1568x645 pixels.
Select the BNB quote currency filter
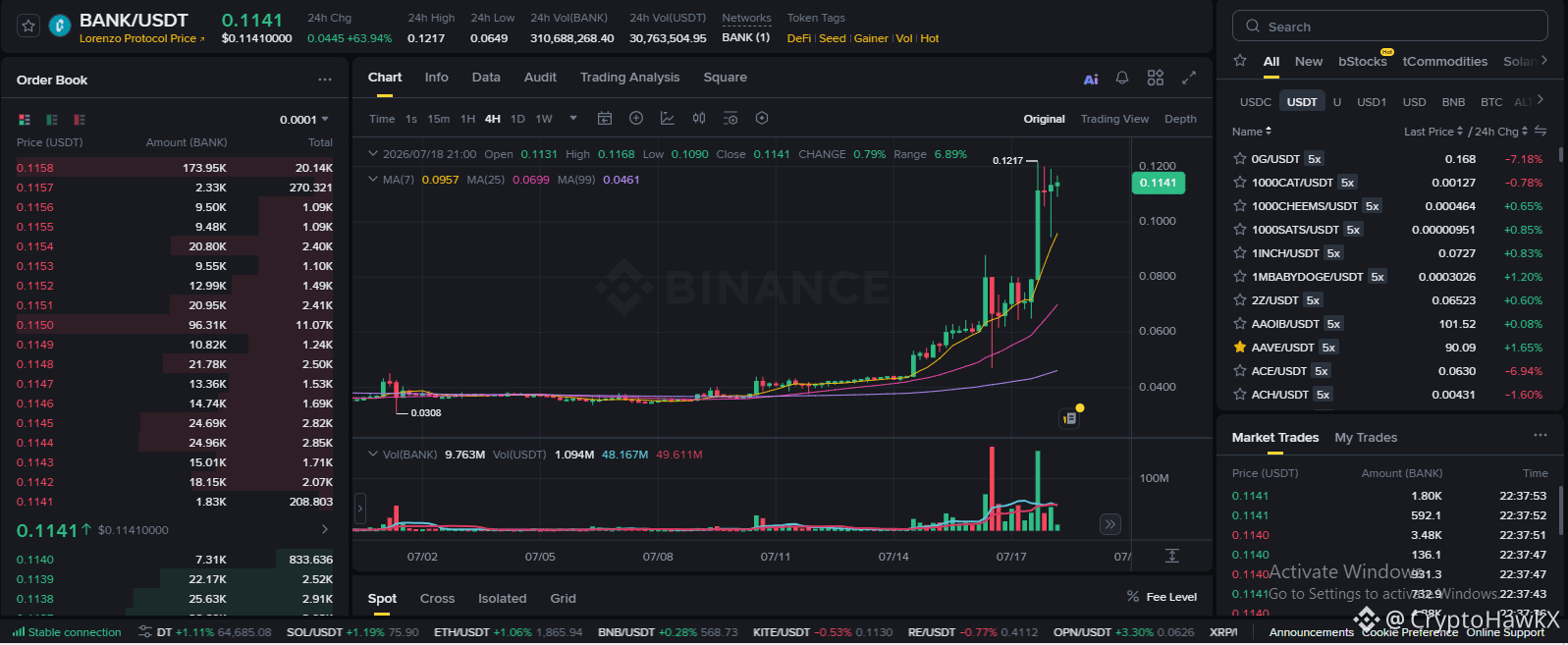tap(1453, 101)
